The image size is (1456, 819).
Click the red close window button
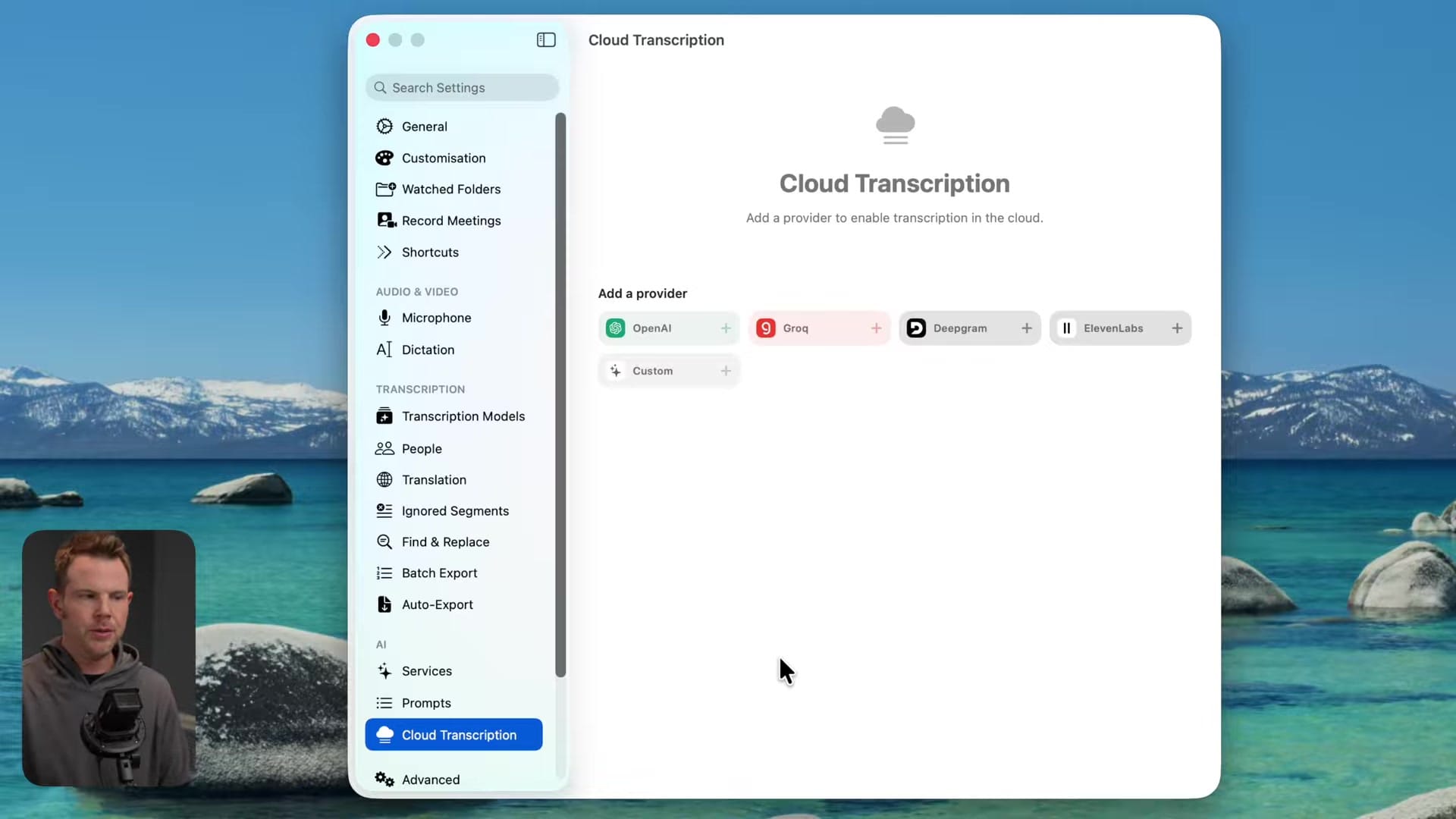tap(372, 40)
